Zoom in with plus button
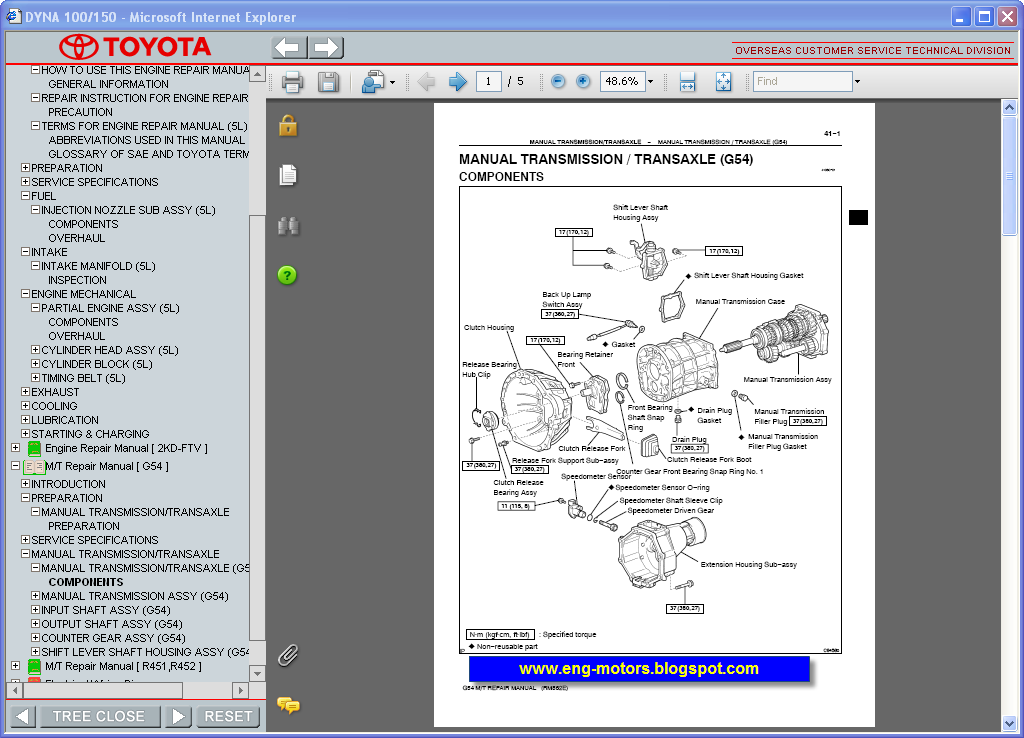The image size is (1024, 738). (583, 81)
